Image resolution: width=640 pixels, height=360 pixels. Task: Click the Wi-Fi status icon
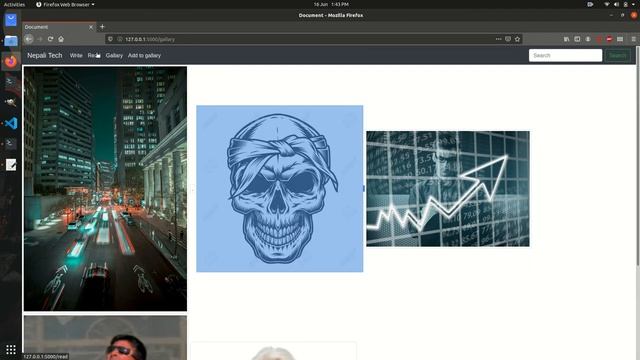click(607, 4)
